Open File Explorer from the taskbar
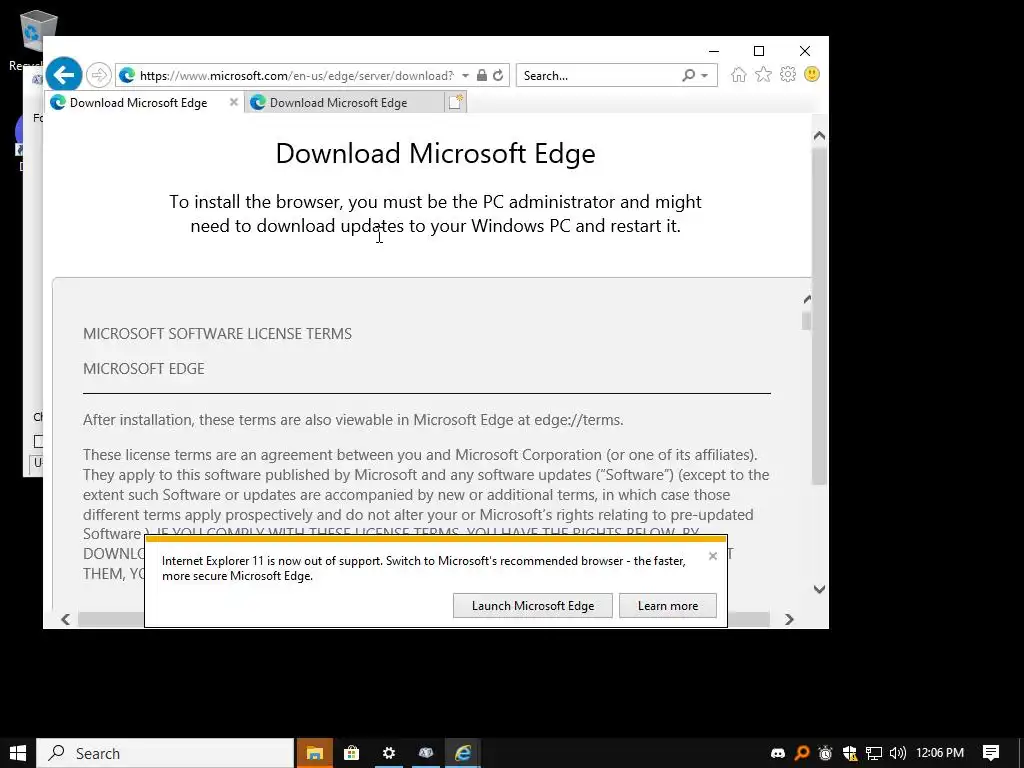Image resolution: width=1024 pixels, height=768 pixels. (315, 753)
